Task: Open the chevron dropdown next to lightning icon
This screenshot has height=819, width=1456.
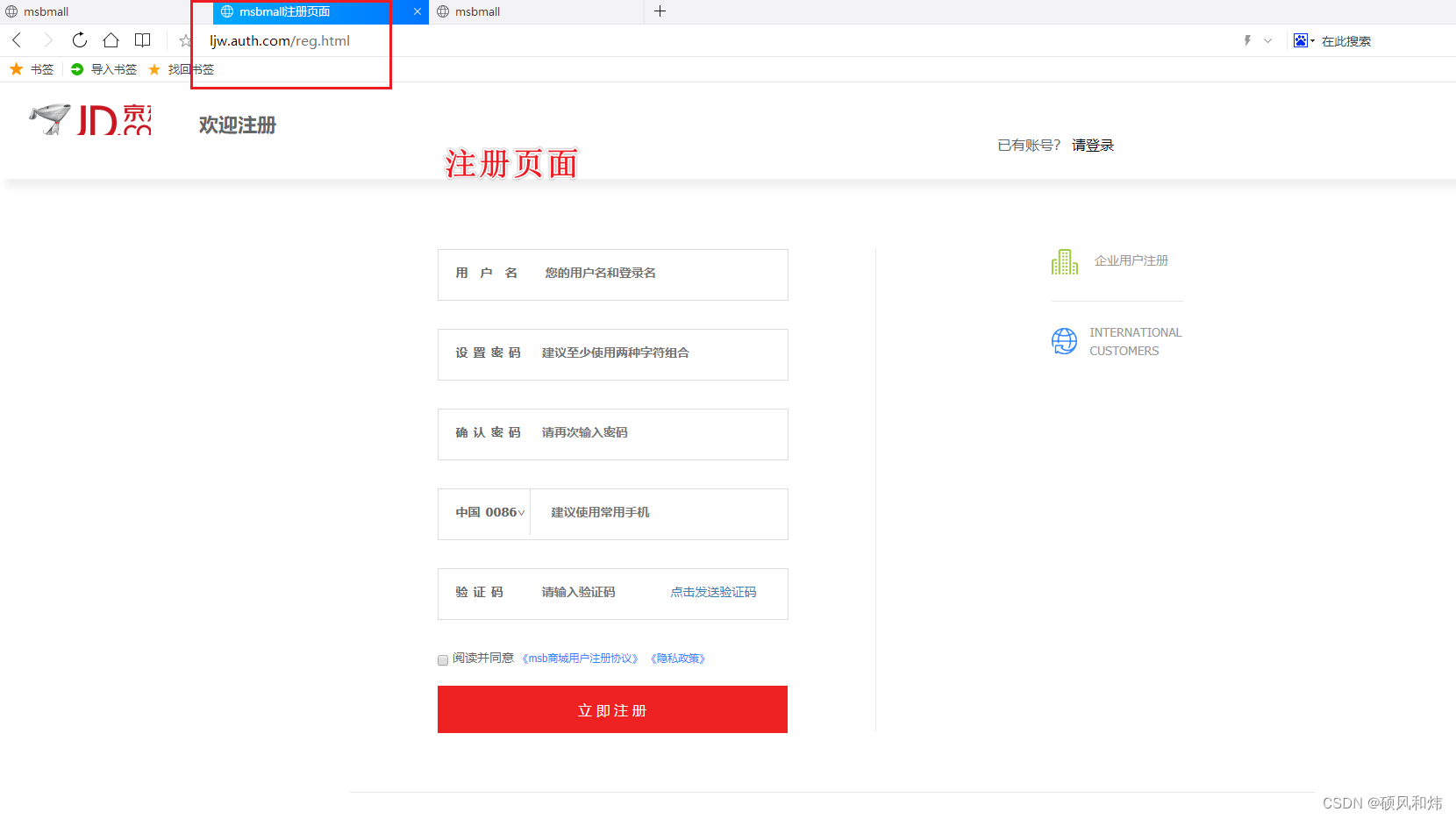Action: (1267, 40)
